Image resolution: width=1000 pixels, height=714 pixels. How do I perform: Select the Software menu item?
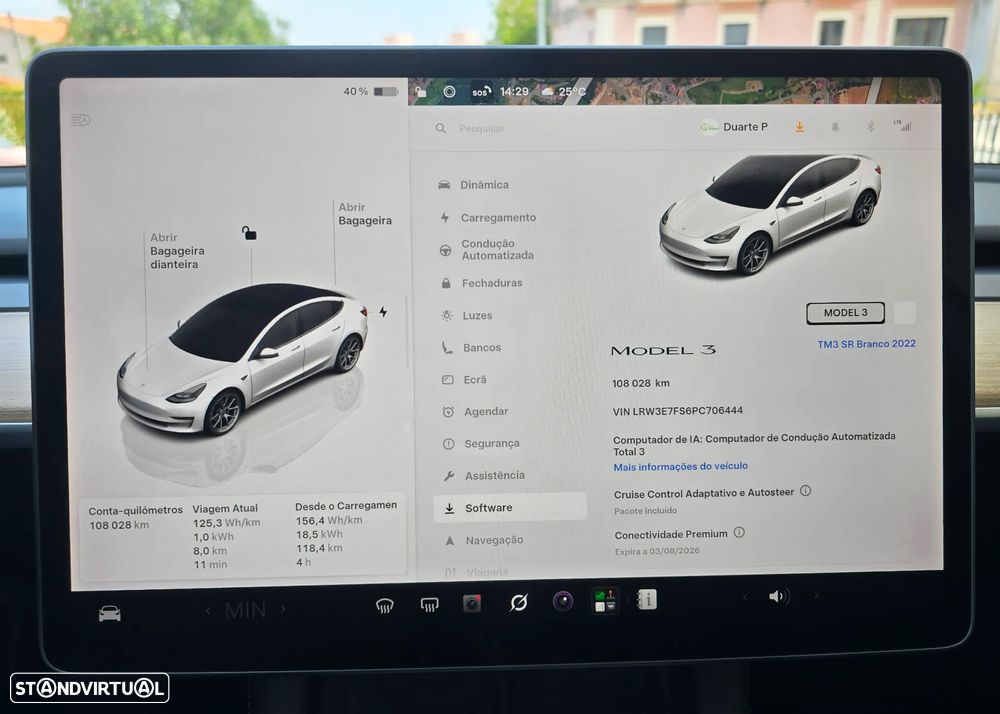tap(510, 507)
